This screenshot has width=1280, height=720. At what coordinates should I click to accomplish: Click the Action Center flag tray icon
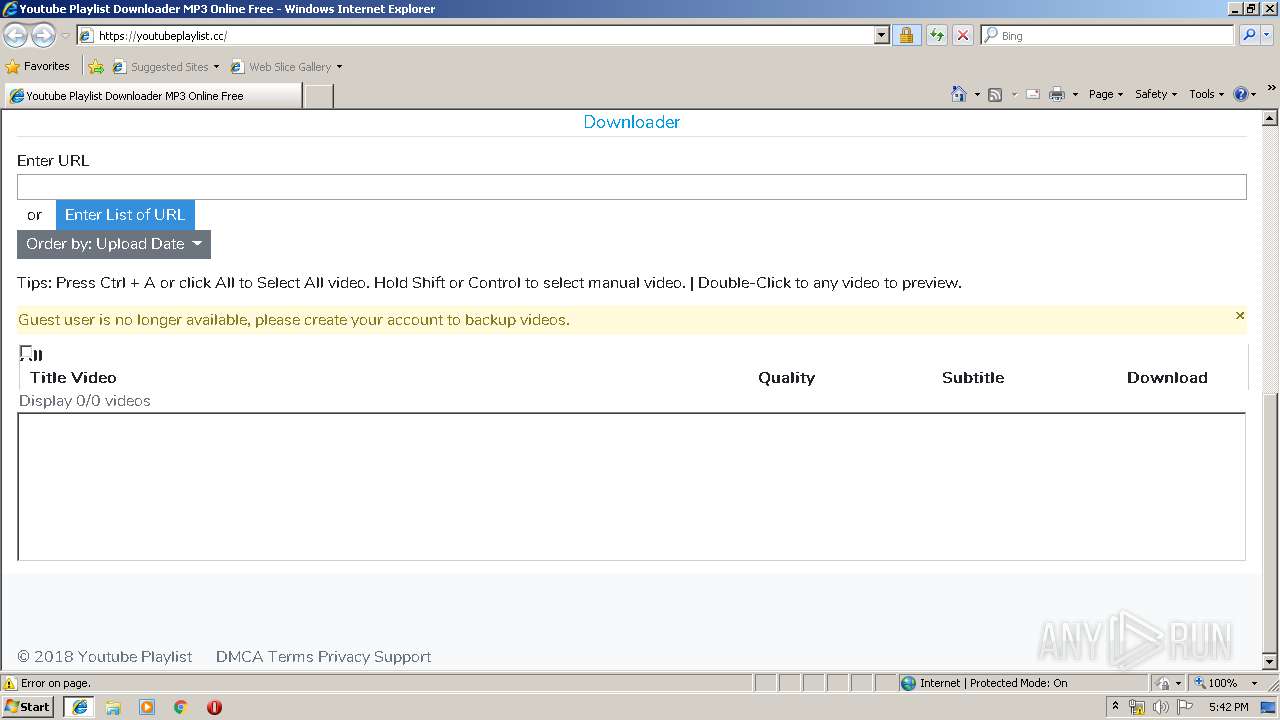1185,707
